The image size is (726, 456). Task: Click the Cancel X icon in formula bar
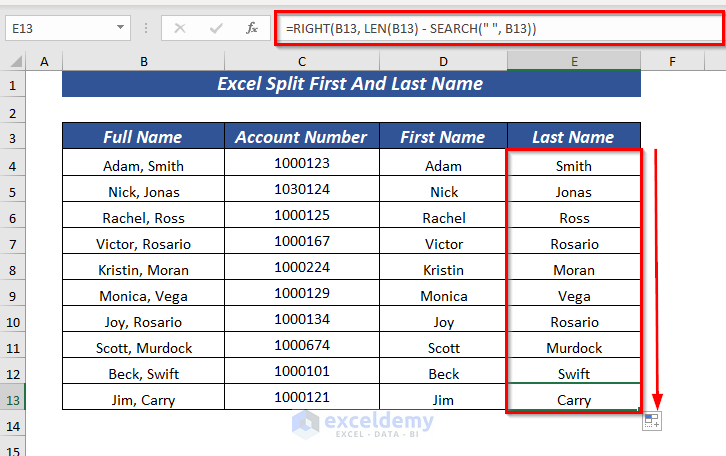pos(180,29)
